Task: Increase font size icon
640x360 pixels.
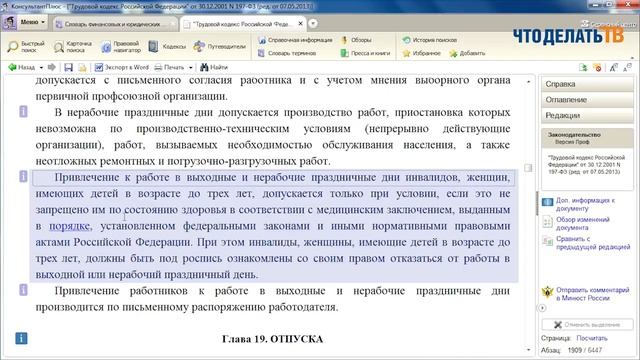Action: coord(613,68)
